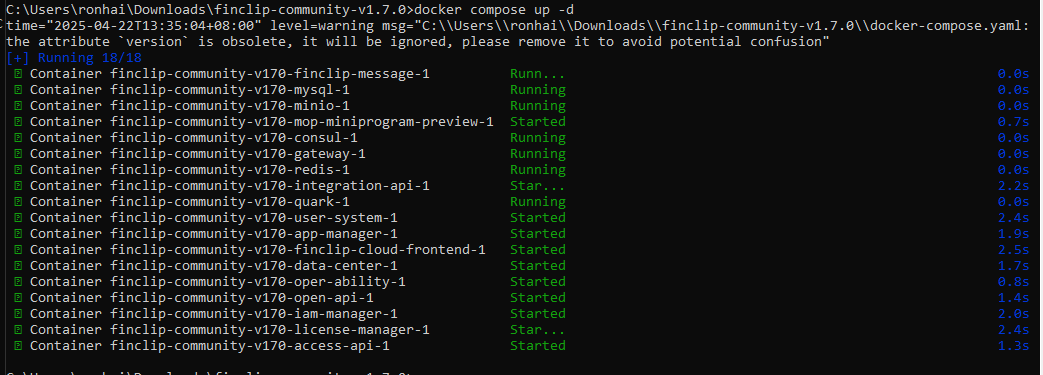
Task: Click the check icon beside mysql-1 container
Action: [18, 90]
